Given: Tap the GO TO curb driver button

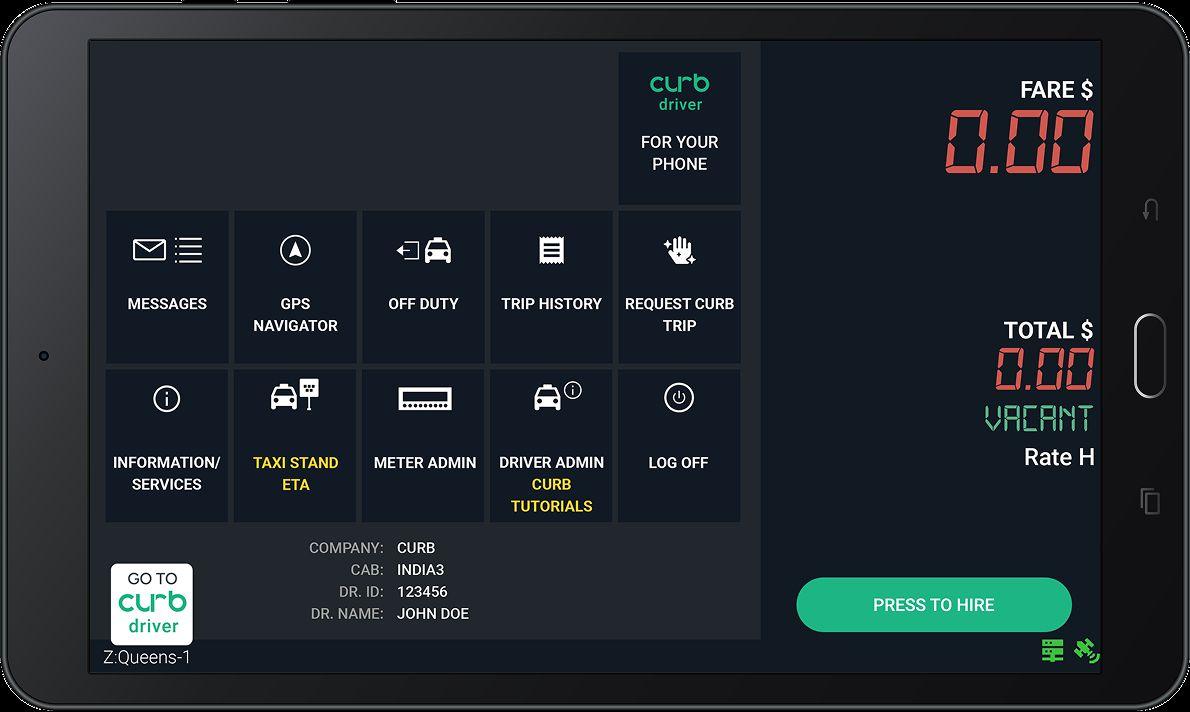Looking at the screenshot, I should (x=152, y=604).
